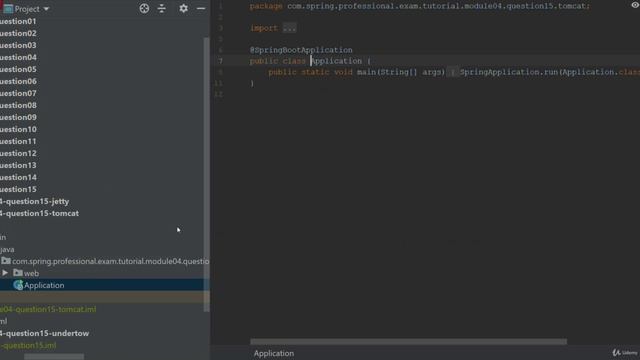Select the question15-undertow module
The height and width of the screenshot is (360, 640).
pyautogui.click(x=44, y=333)
